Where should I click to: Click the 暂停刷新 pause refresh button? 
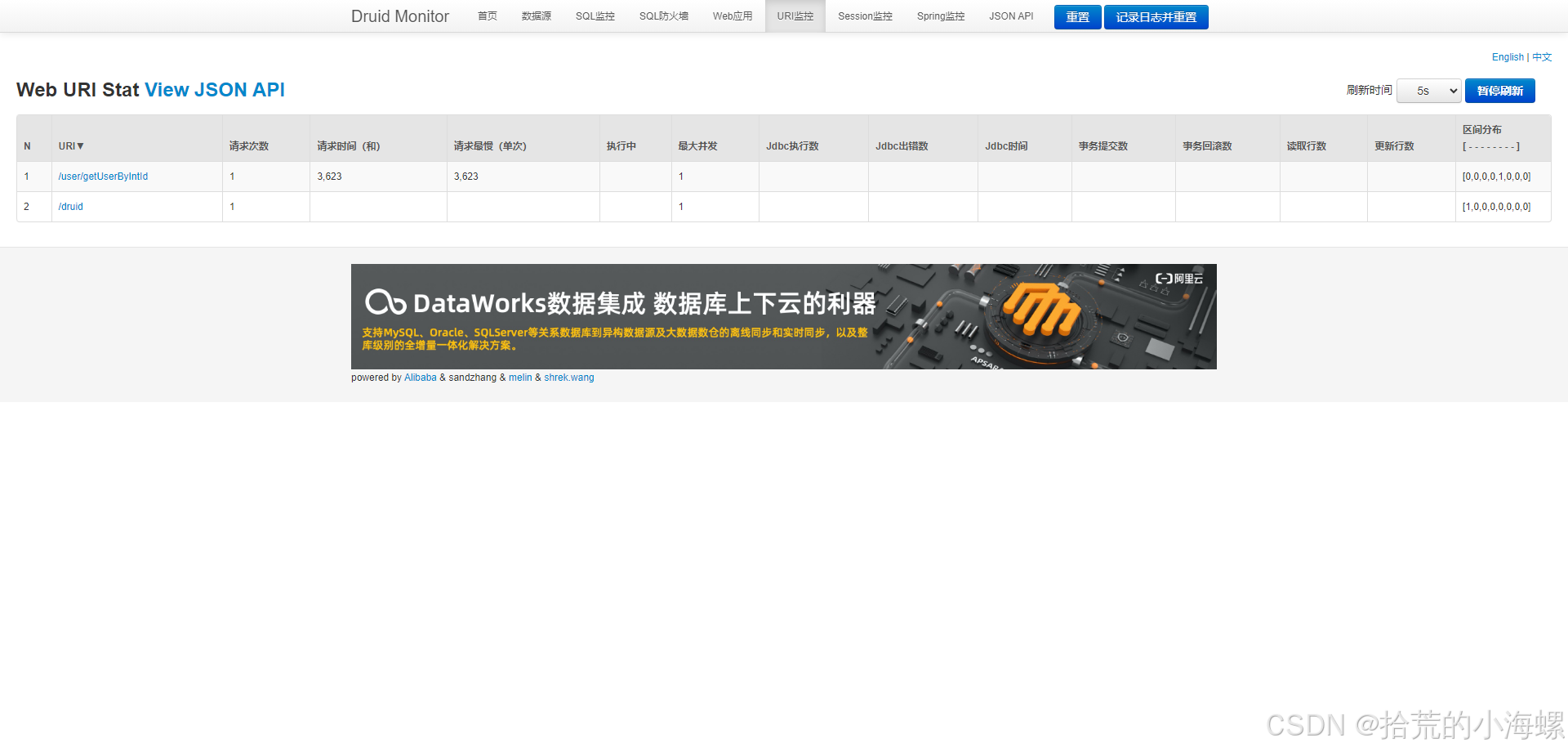[x=1499, y=91]
